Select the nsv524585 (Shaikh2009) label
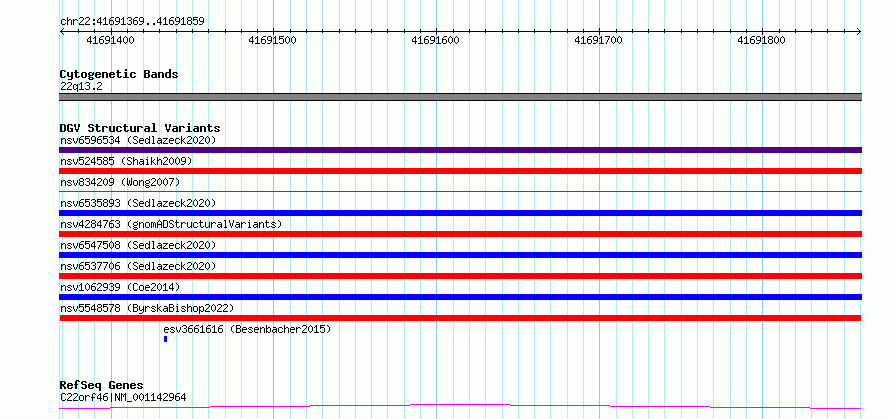The width and height of the screenshot is (890, 419). coord(126,161)
